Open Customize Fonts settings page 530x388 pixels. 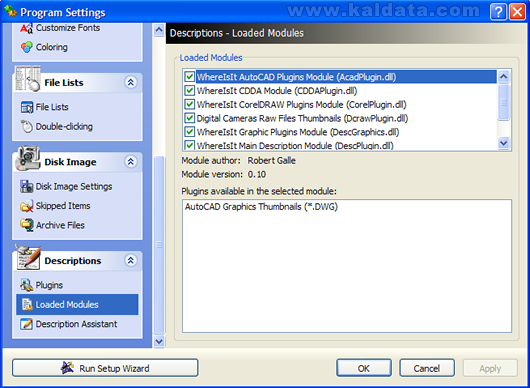68,28
